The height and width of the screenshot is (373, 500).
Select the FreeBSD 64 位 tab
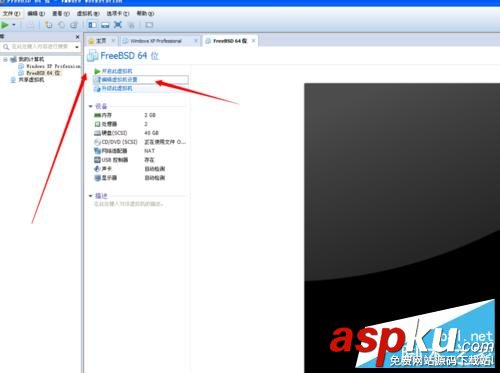[x=230, y=41]
